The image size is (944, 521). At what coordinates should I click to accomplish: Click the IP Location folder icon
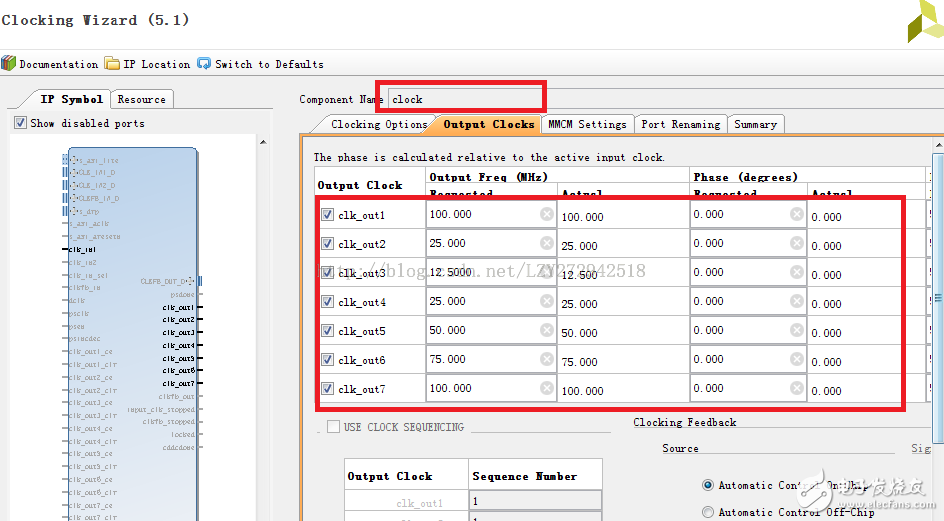(x=112, y=64)
